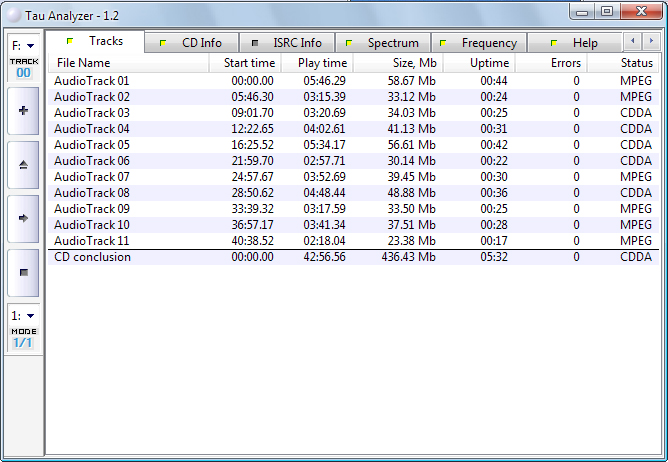Open the Help tab
This screenshot has height=462, width=668.
click(576, 43)
